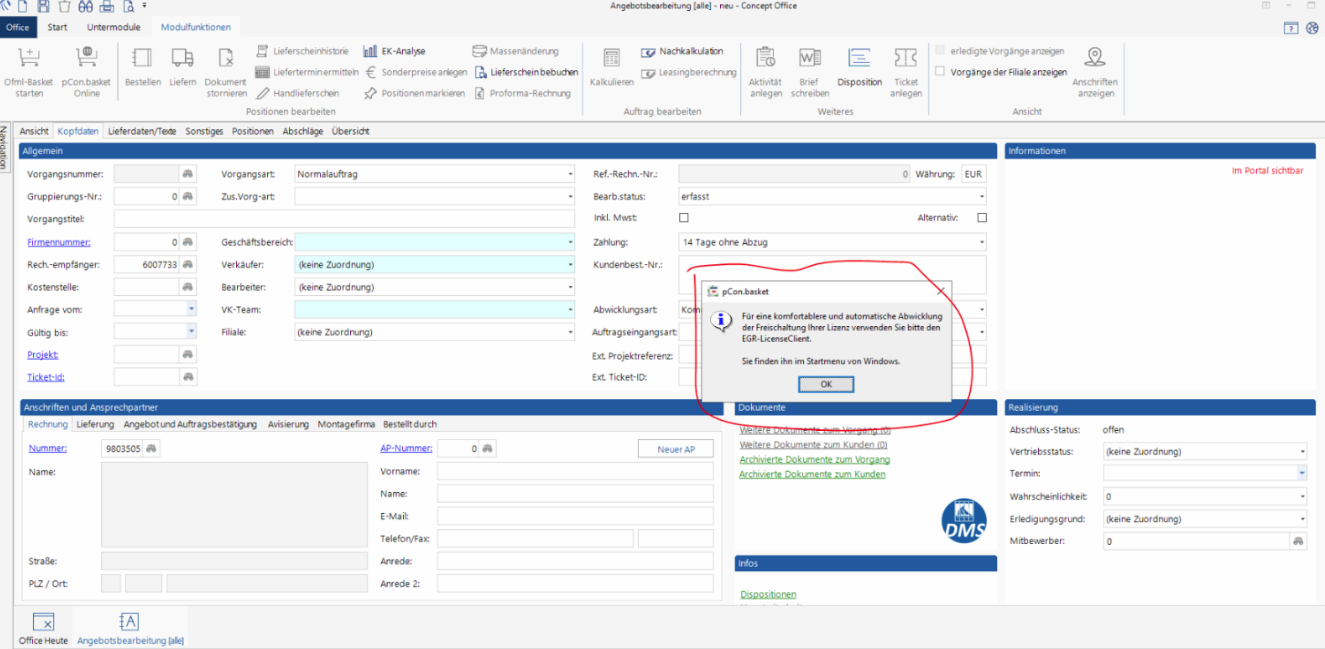Screen dimensions: 1325x649
Task: Check the Alternativ checkbox
Action: point(981,218)
